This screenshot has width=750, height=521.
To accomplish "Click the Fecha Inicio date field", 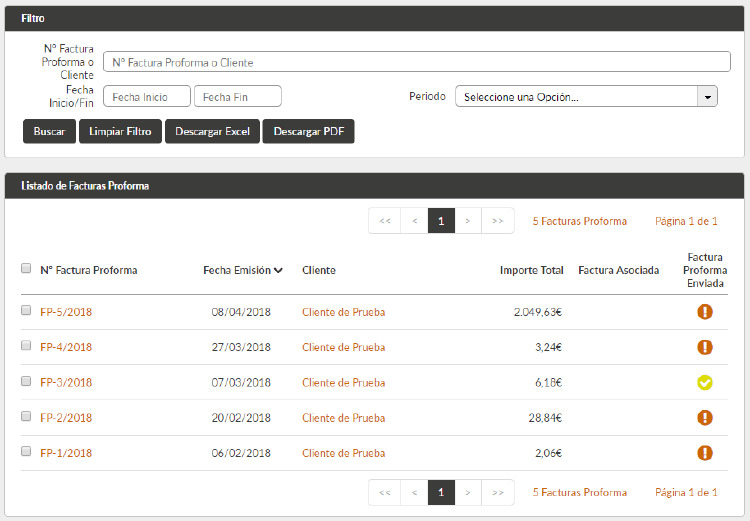I will (x=146, y=97).
